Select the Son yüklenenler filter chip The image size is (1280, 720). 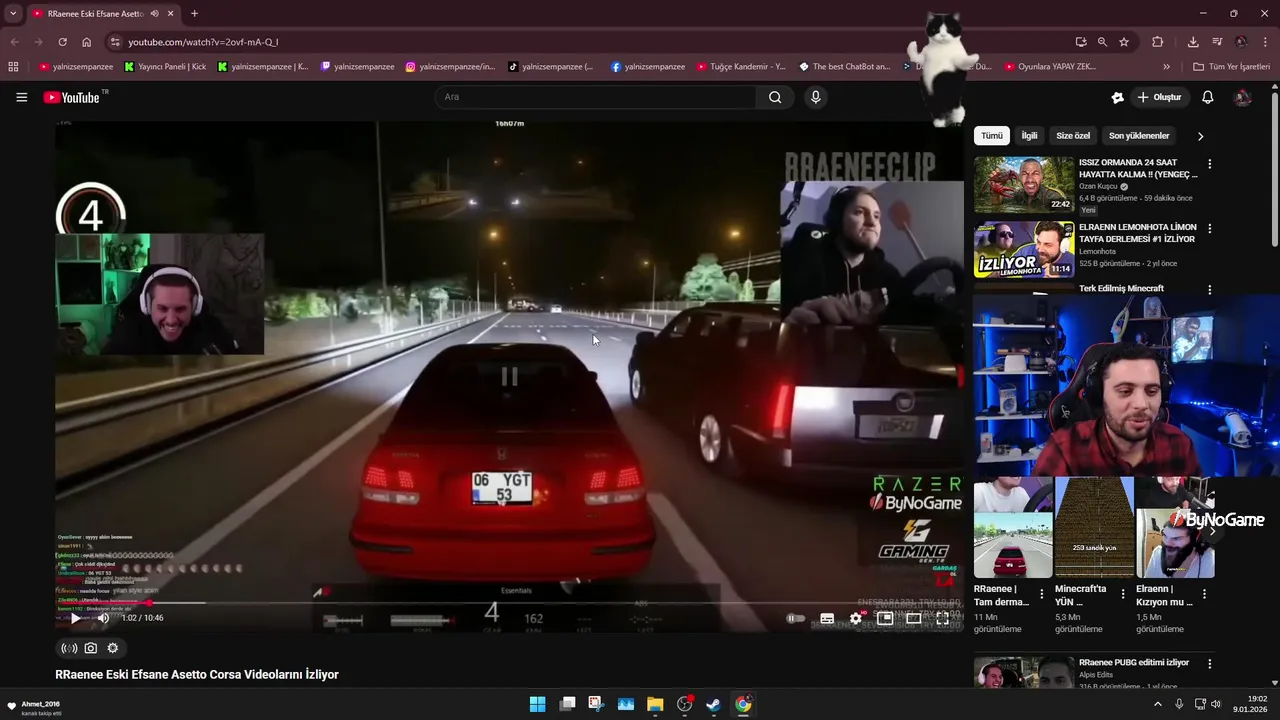pyautogui.click(x=1139, y=136)
